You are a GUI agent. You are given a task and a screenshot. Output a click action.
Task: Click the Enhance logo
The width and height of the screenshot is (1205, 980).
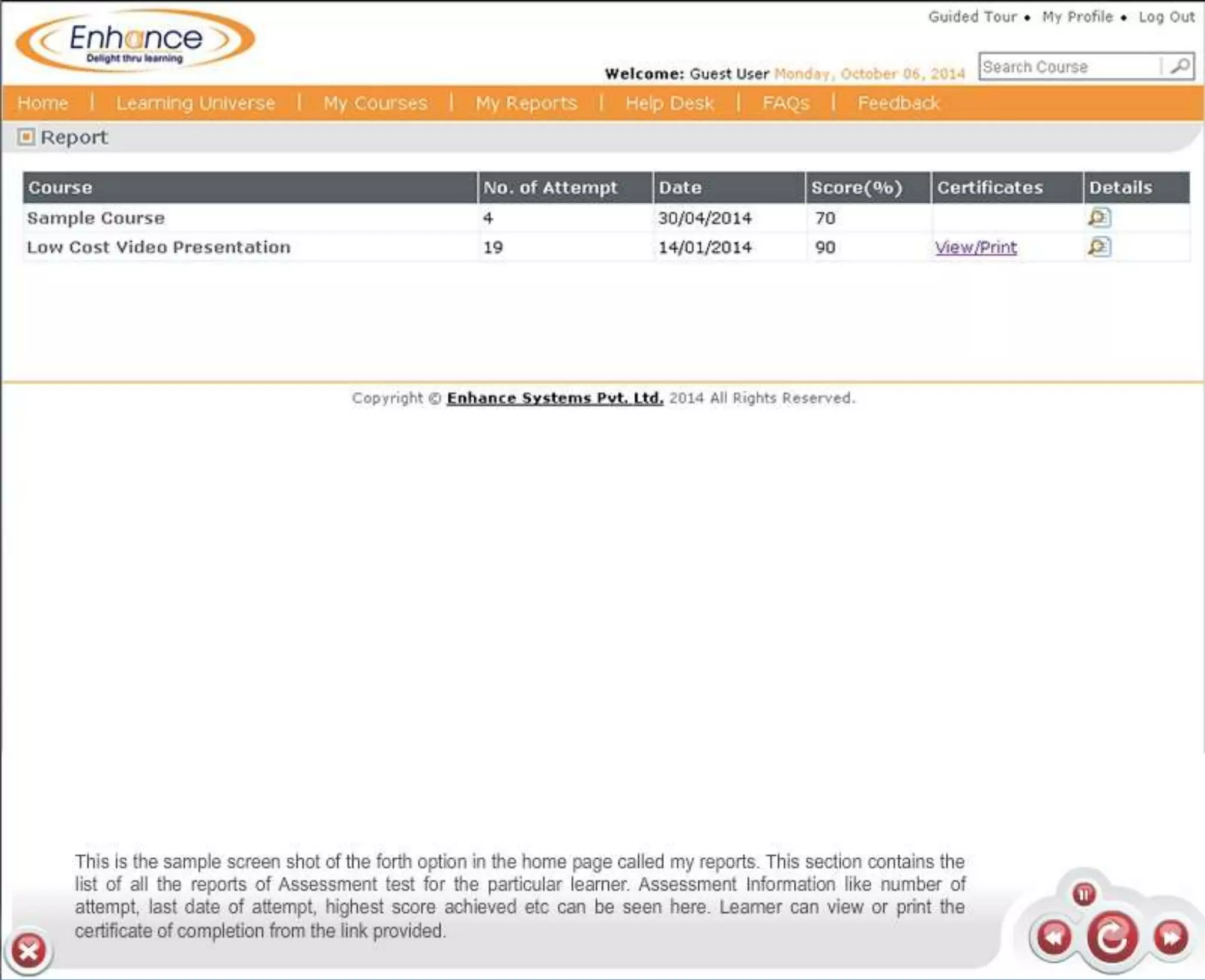[135, 41]
